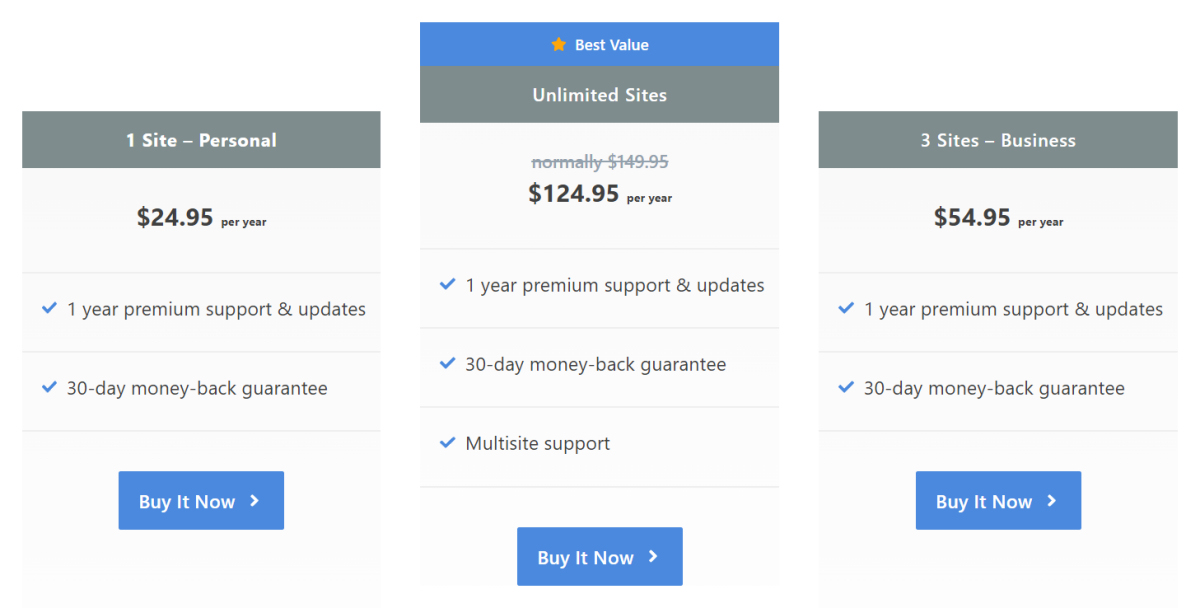Select the checkmark beside Business money-back guarantee
The height and width of the screenshot is (608, 1200).
coord(847,387)
